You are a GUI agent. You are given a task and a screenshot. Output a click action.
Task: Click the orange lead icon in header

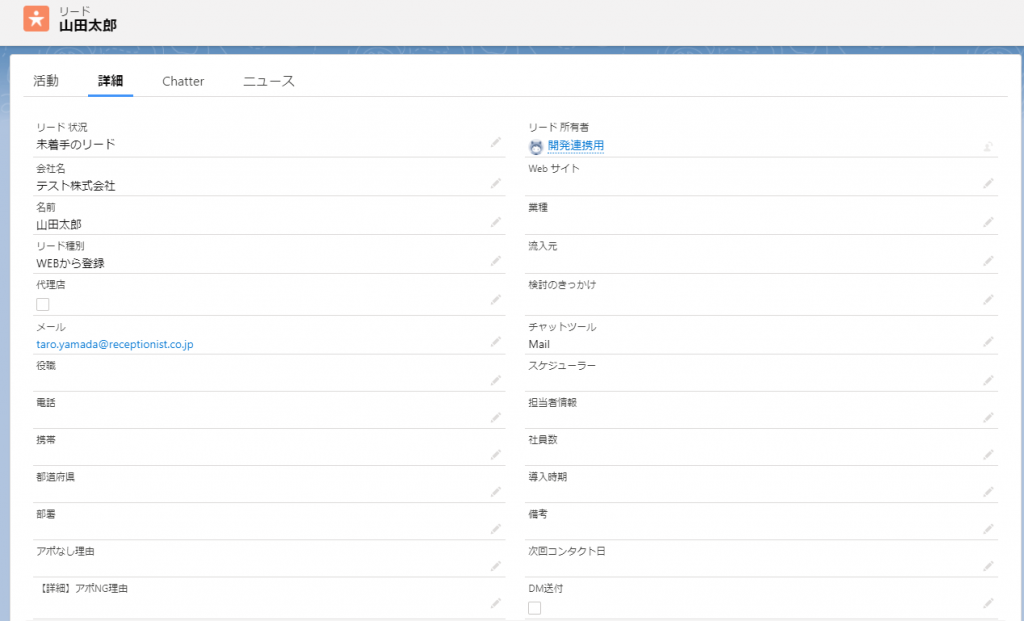point(36,18)
